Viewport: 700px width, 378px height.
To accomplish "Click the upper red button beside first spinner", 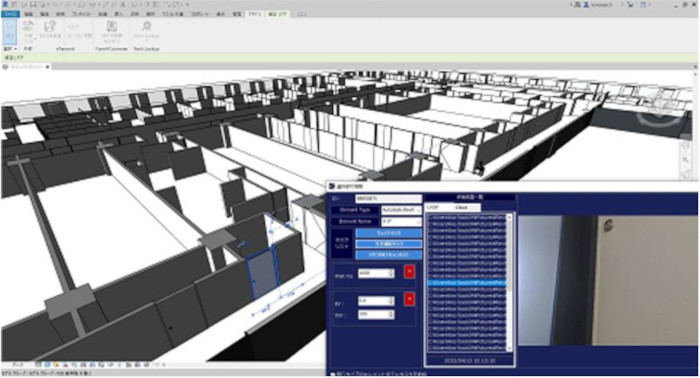I will click(x=409, y=271).
